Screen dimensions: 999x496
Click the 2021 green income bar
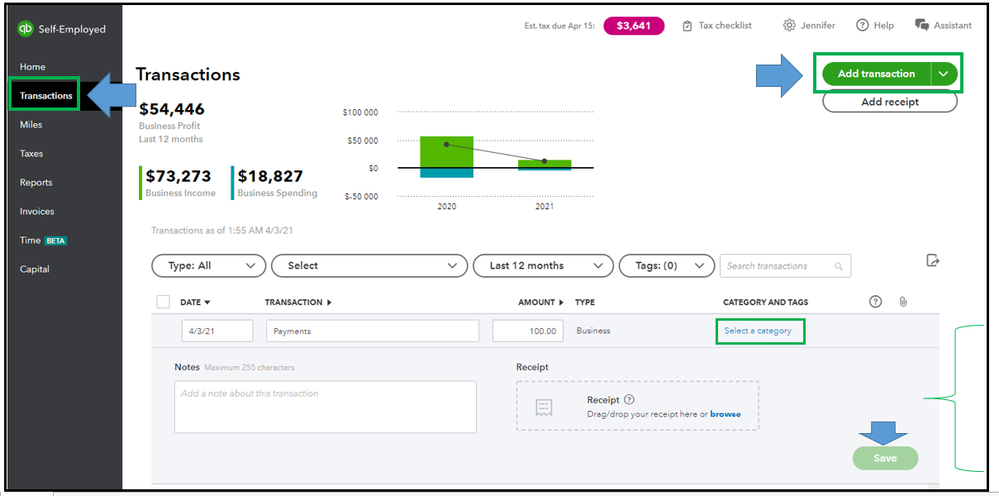[x=545, y=164]
